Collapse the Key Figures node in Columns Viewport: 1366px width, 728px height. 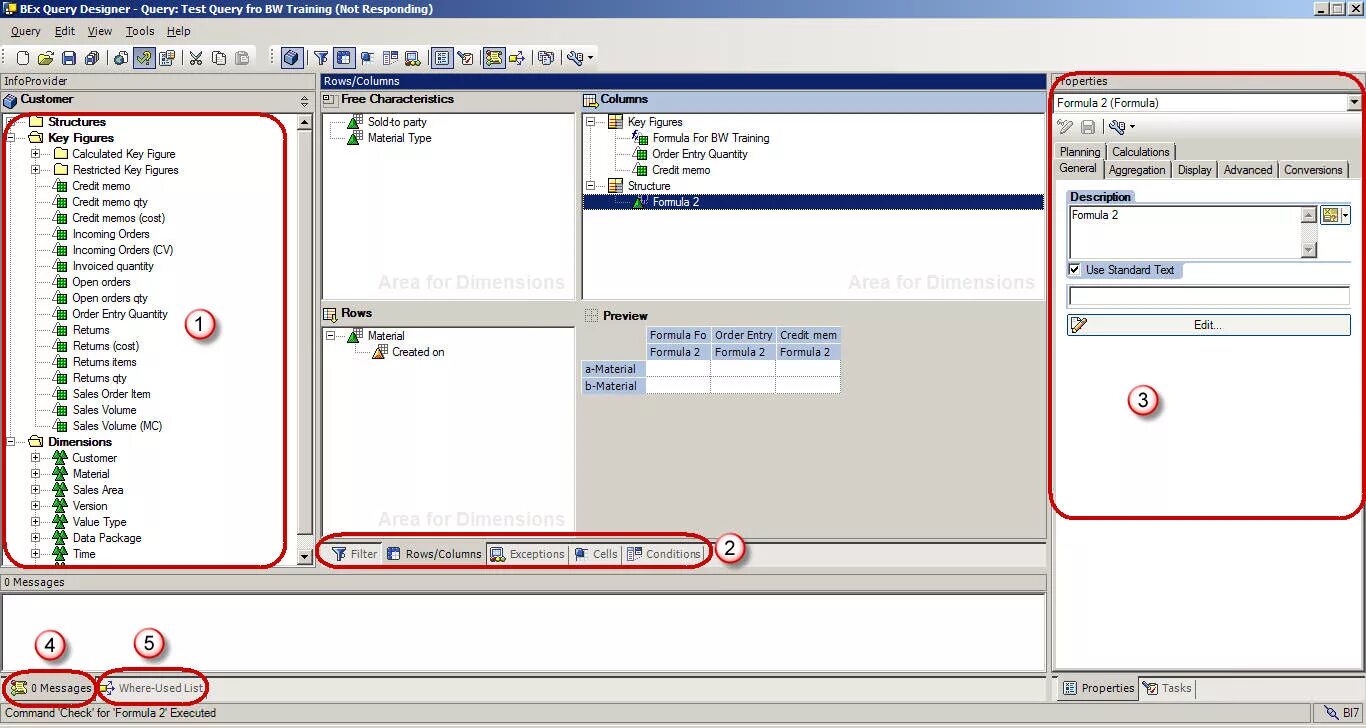point(592,122)
